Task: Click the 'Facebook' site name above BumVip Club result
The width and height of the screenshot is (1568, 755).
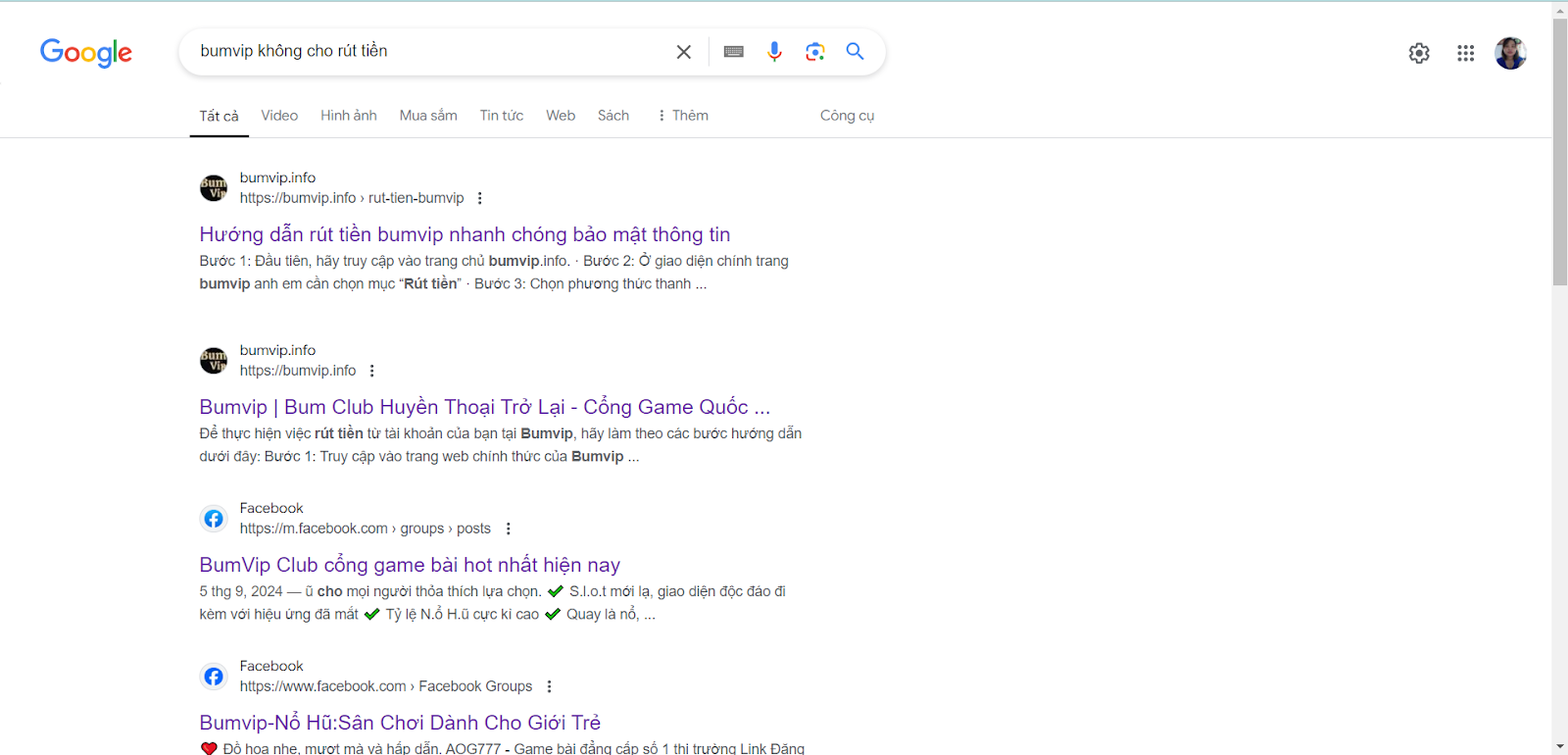Action: [x=271, y=508]
